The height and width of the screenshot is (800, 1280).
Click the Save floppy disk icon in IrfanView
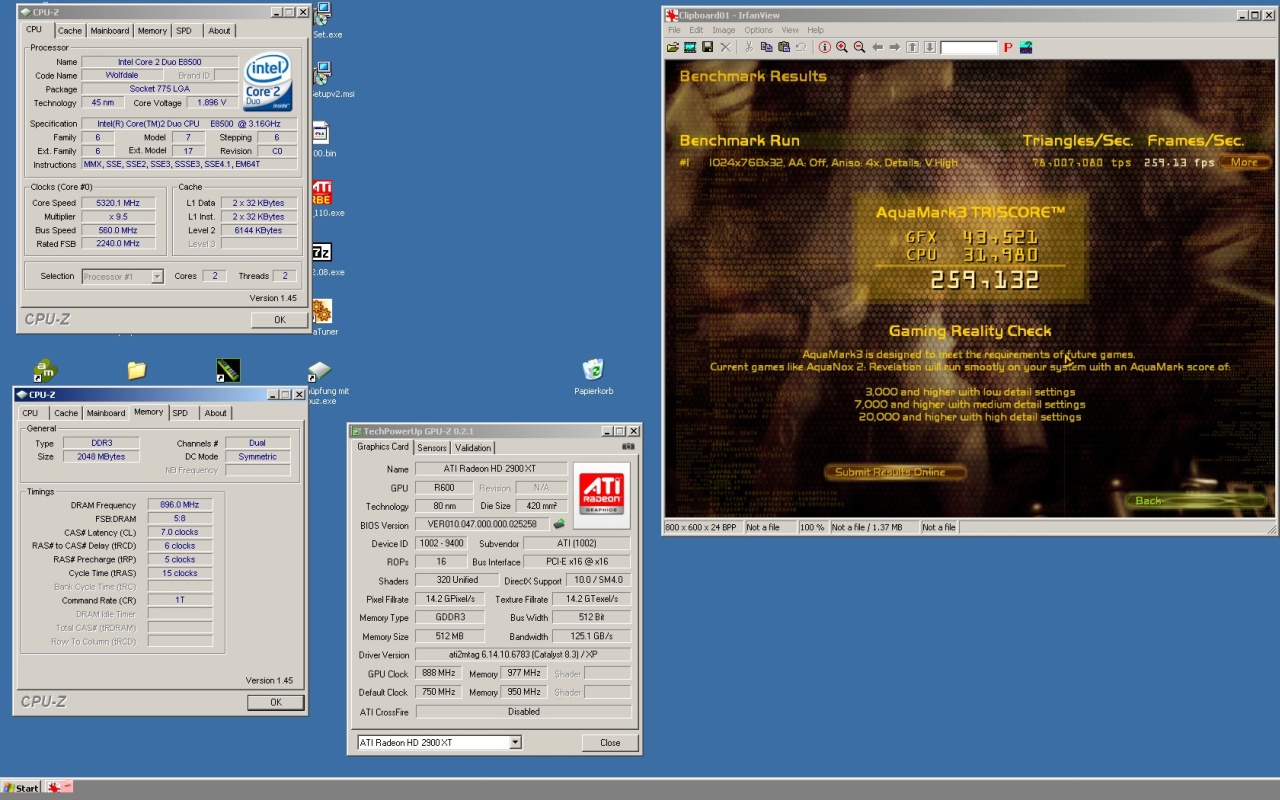point(707,47)
